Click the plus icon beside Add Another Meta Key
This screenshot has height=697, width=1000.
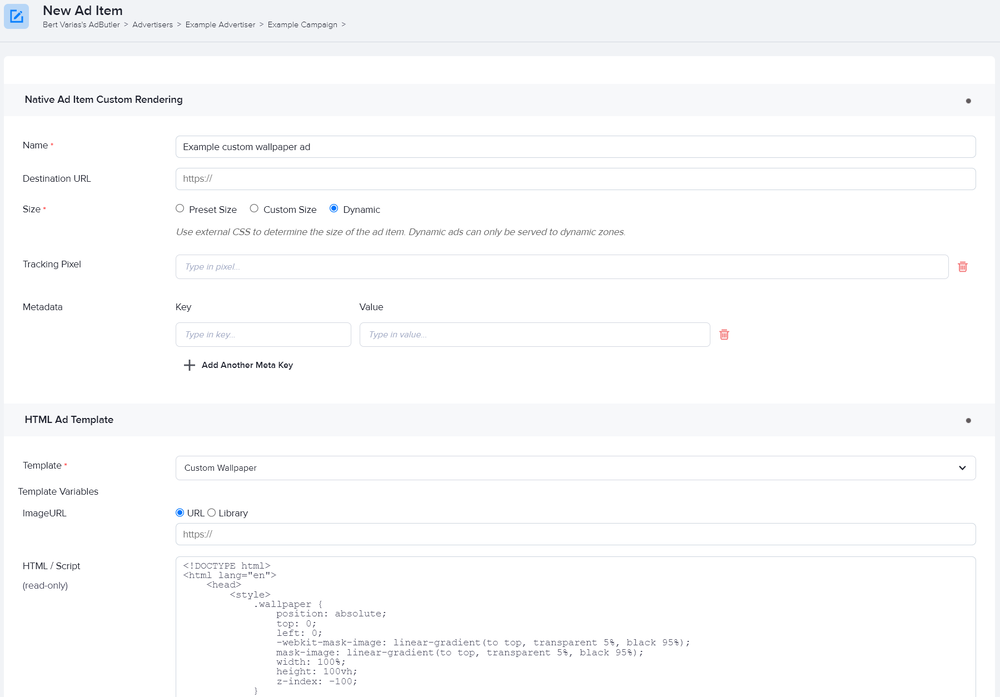pos(189,365)
